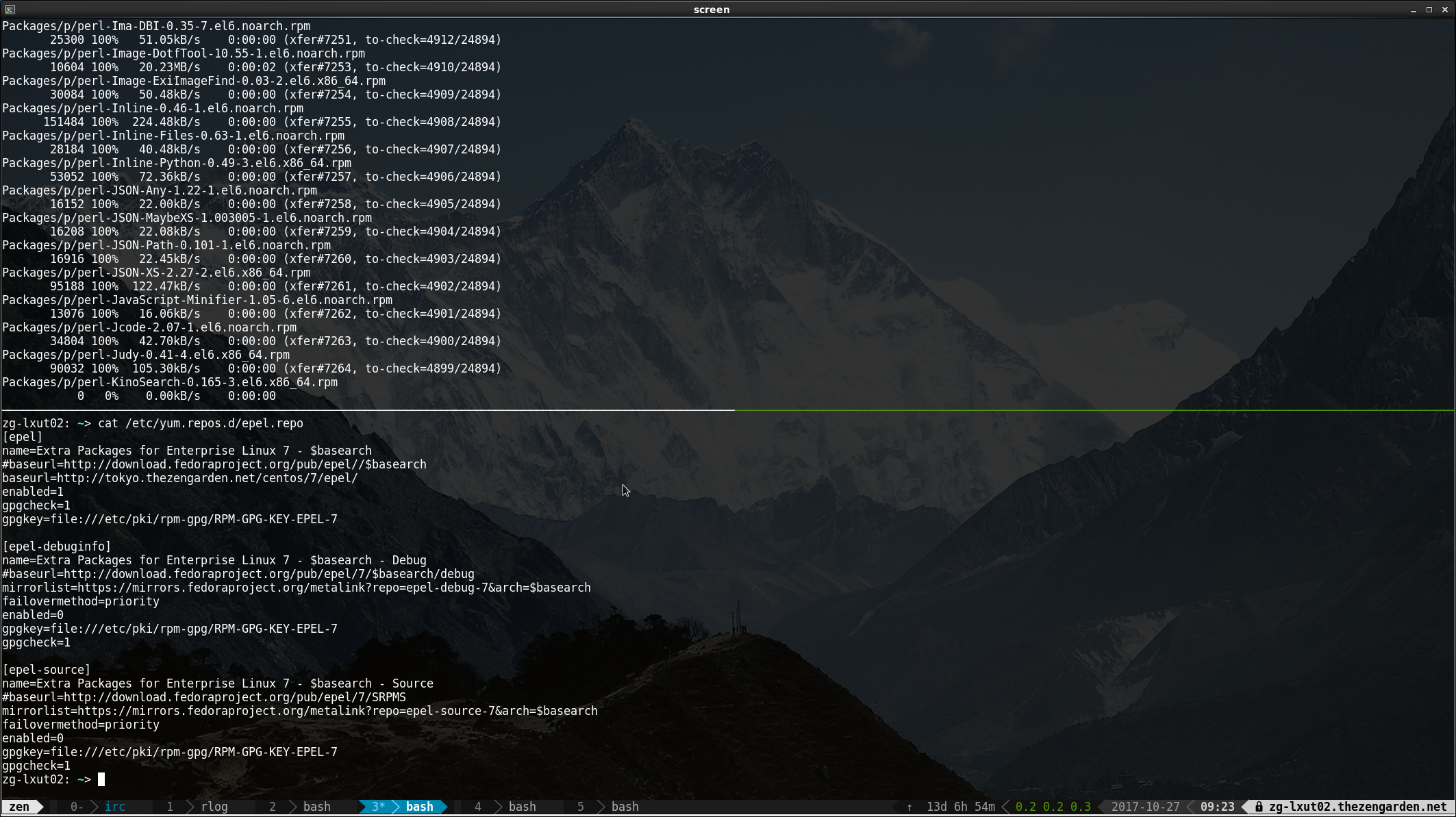The width and height of the screenshot is (1456, 817).
Task: Click the load average '0.2 0.2 0.3' entry
Action: 1053,807
